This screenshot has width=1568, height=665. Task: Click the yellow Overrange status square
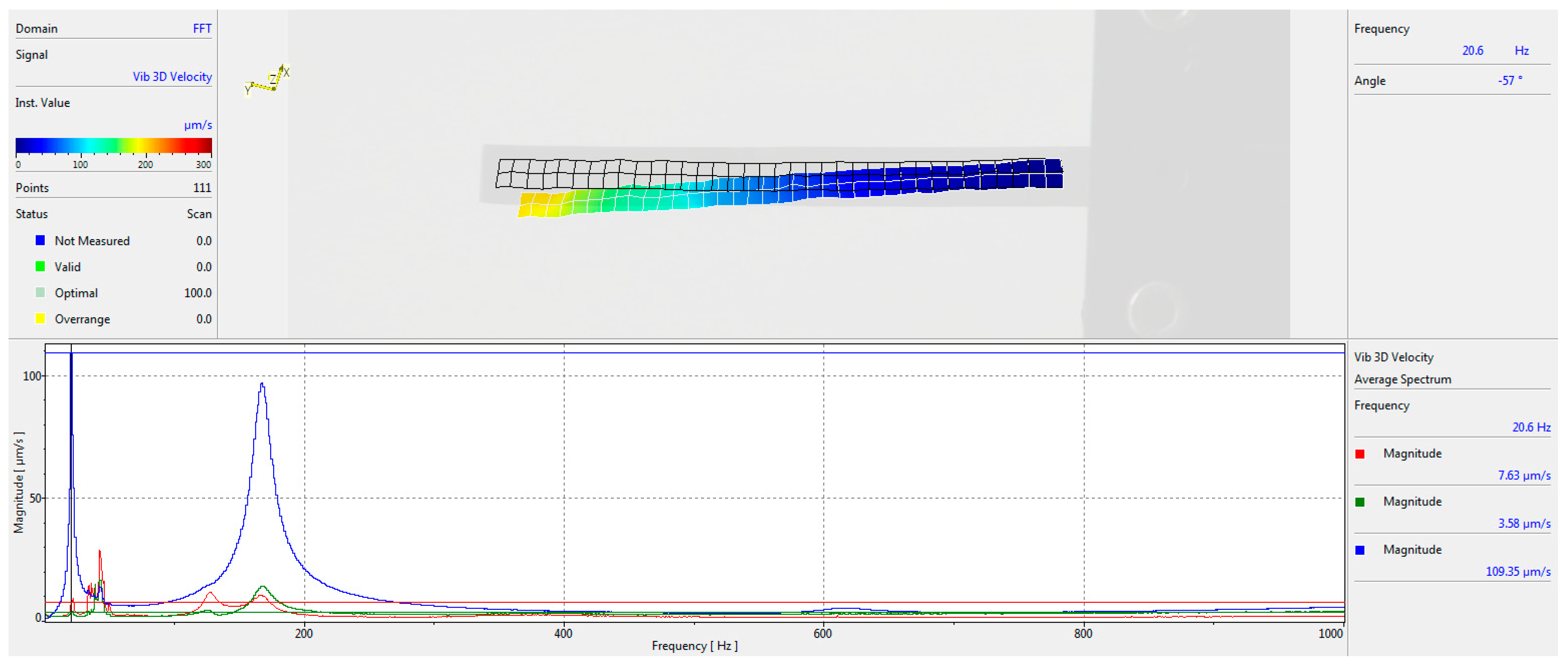point(40,319)
